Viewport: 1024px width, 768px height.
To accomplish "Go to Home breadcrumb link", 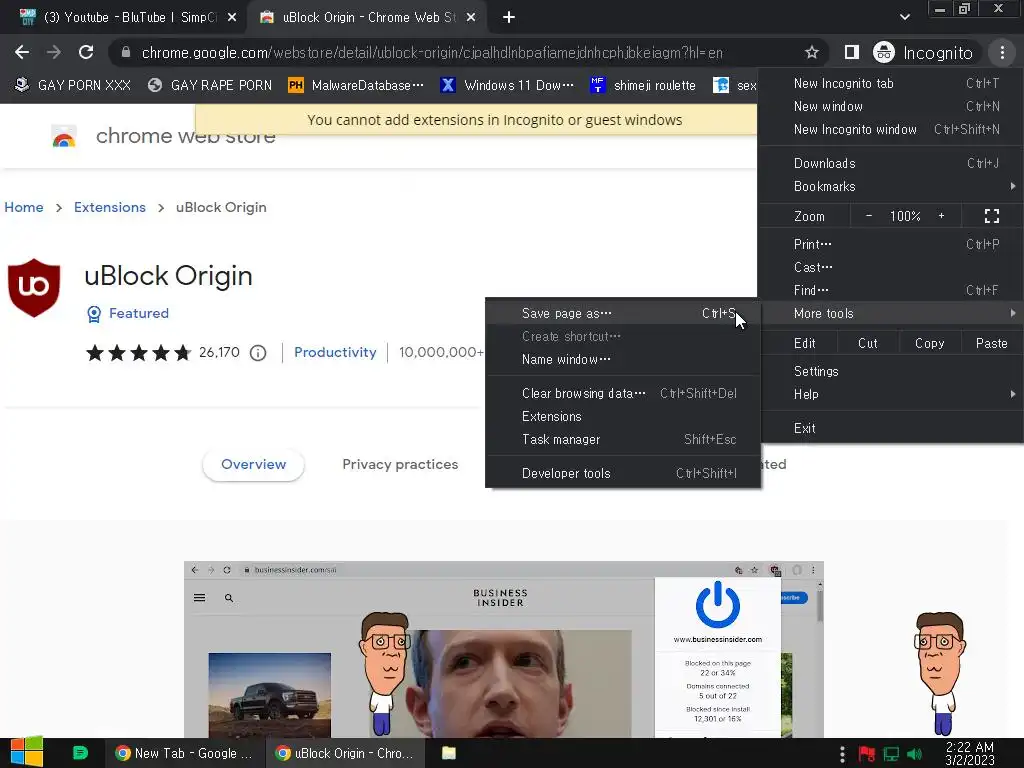I will coord(24,207).
